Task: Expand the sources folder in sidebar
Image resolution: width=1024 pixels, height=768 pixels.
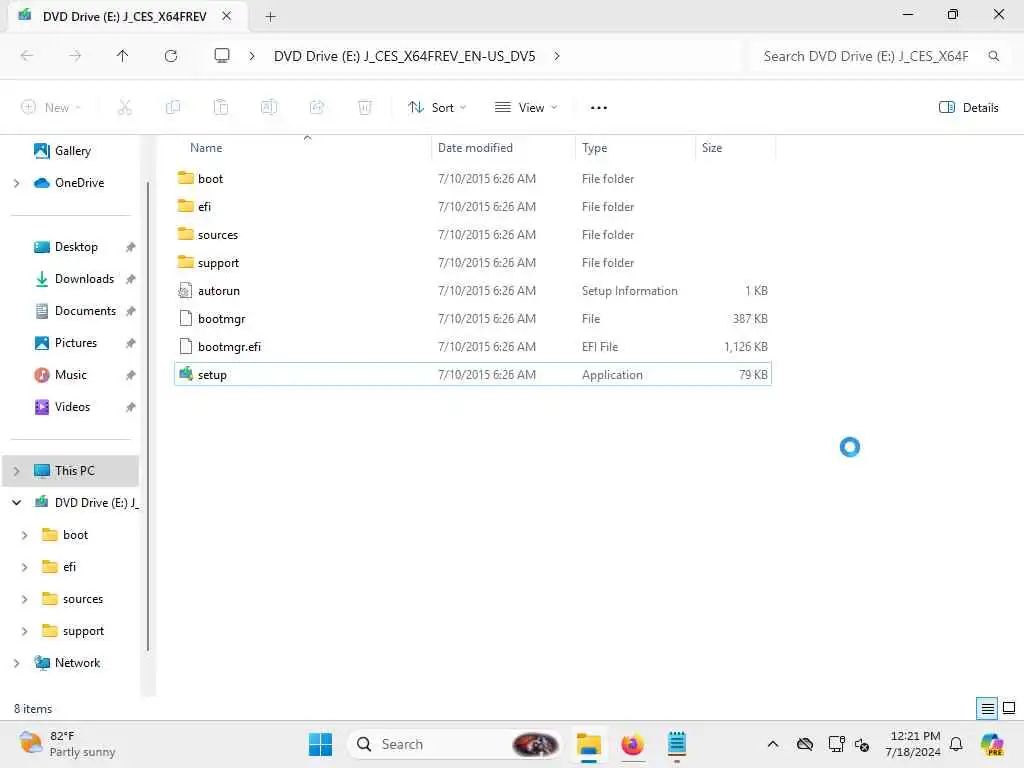Action: 25,599
